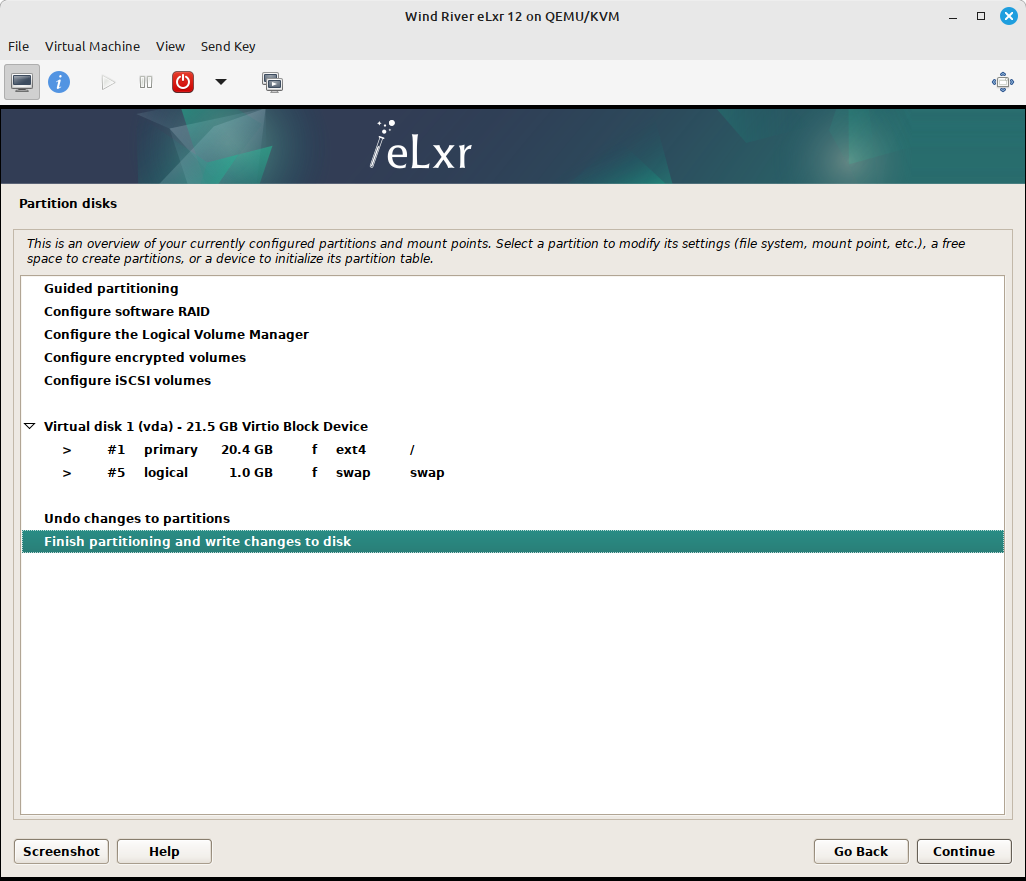Click the Continue button
Screen dimensions: 1026x881
click(963, 851)
